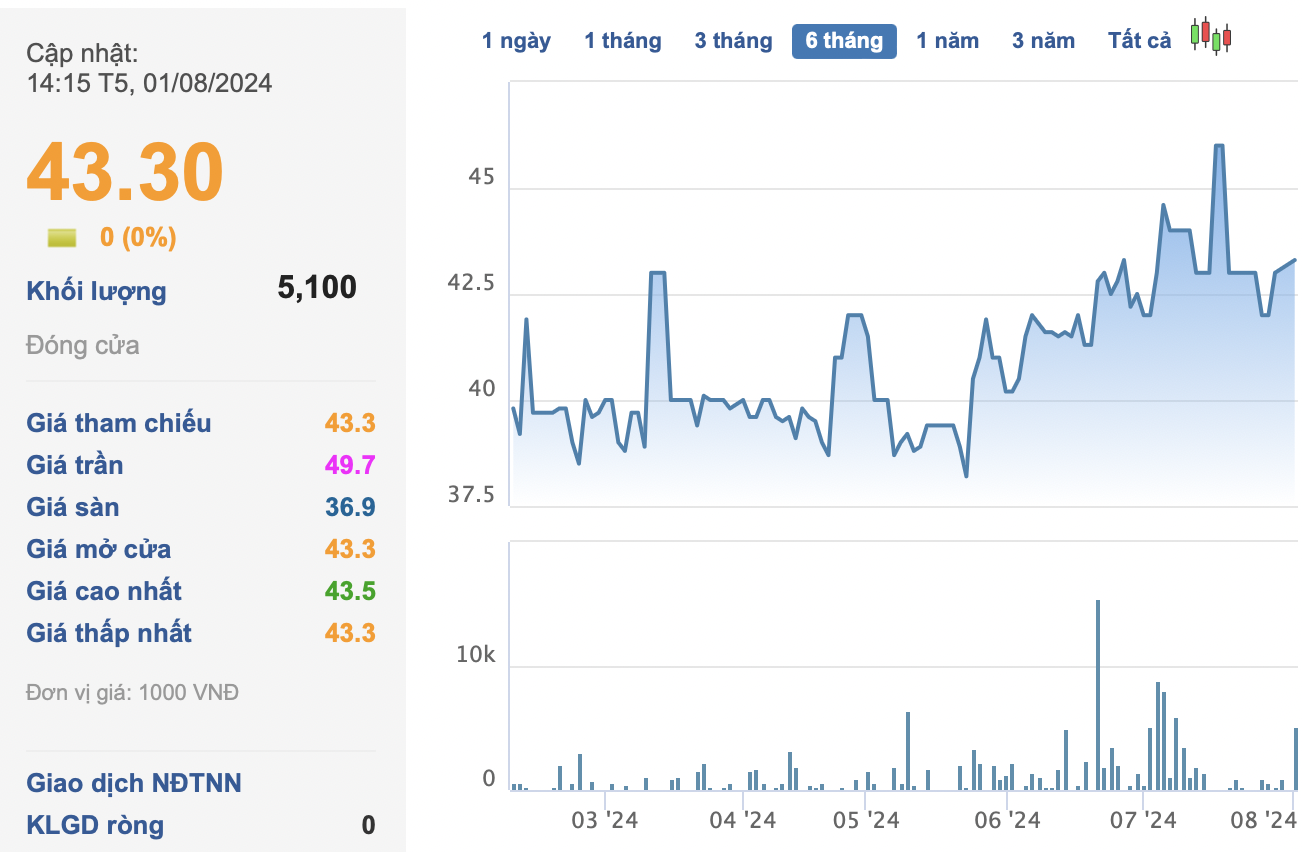1302x852 pixels.
Task: Select the "1 ngày" time range tab
Action: [516, 40]
